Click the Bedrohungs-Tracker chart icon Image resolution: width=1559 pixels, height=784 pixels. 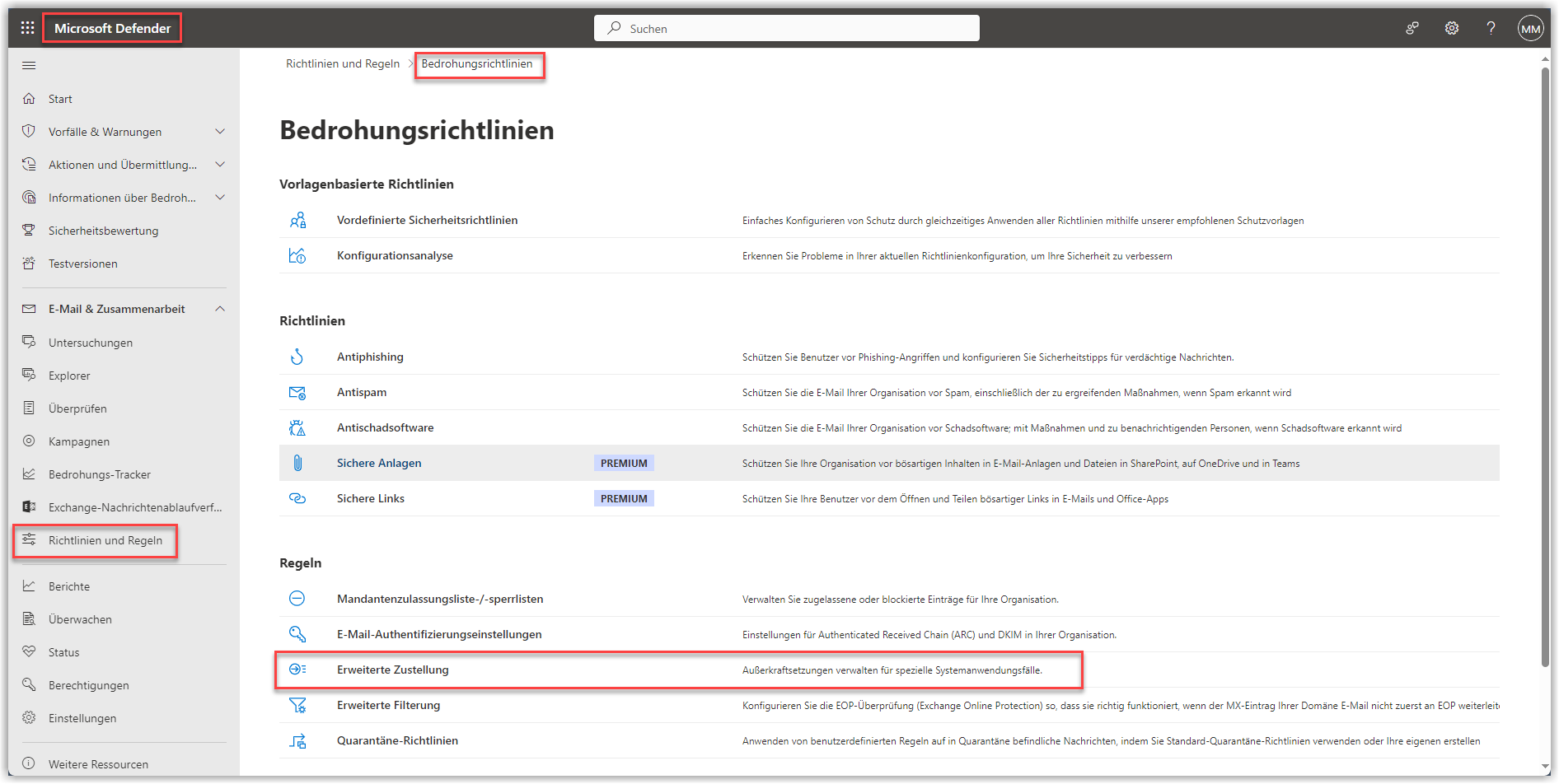[x=29, y=474]
